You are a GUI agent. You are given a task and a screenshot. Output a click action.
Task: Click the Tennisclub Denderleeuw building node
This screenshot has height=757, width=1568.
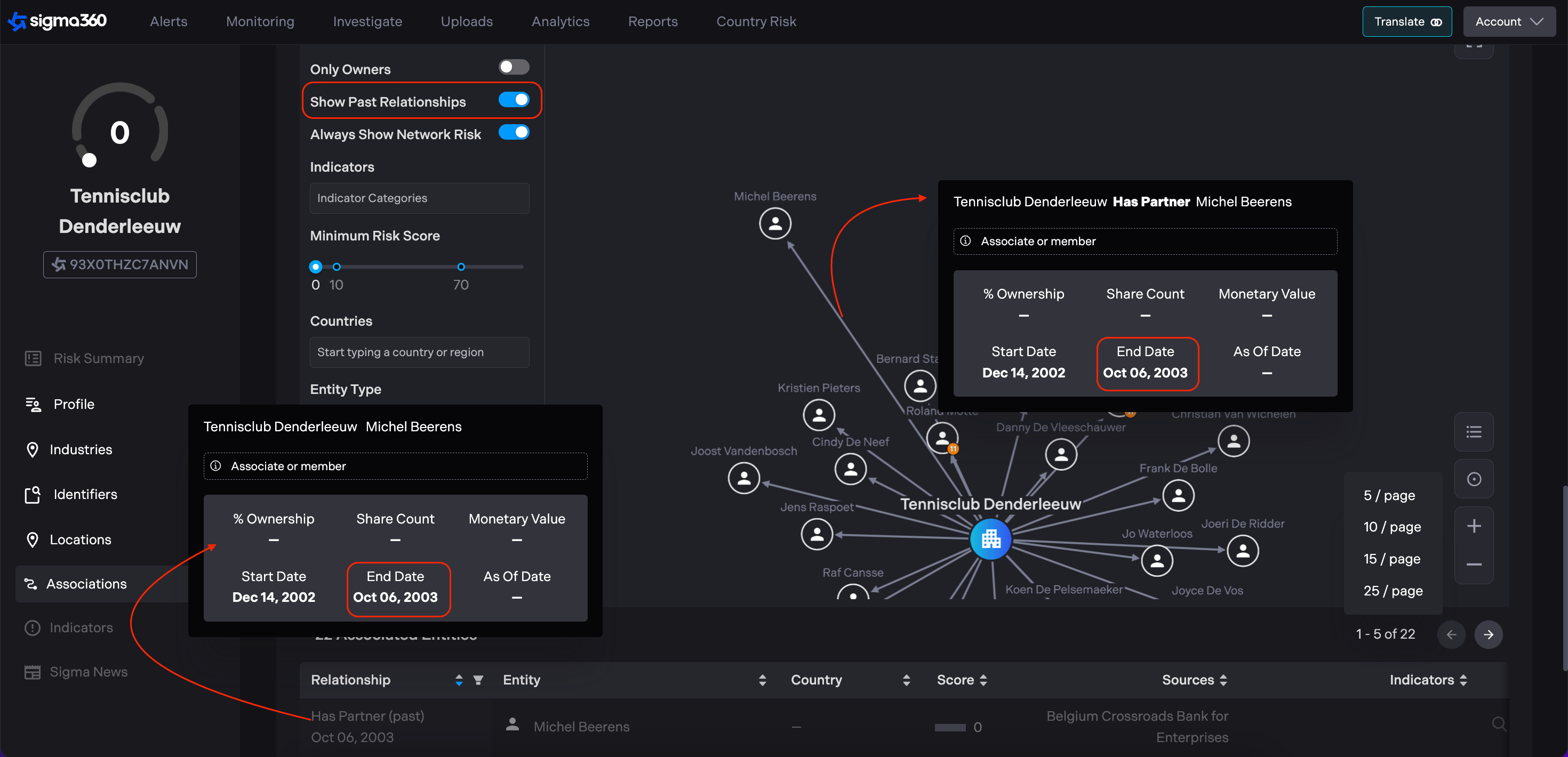(x=990, y=538)
